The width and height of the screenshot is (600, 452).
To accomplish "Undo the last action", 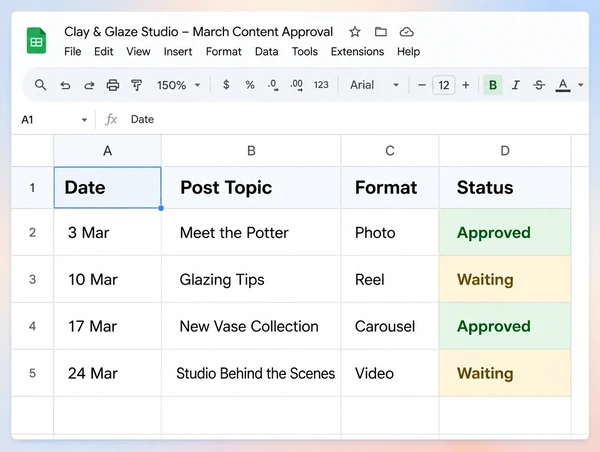I will click(x=65, y=85).
